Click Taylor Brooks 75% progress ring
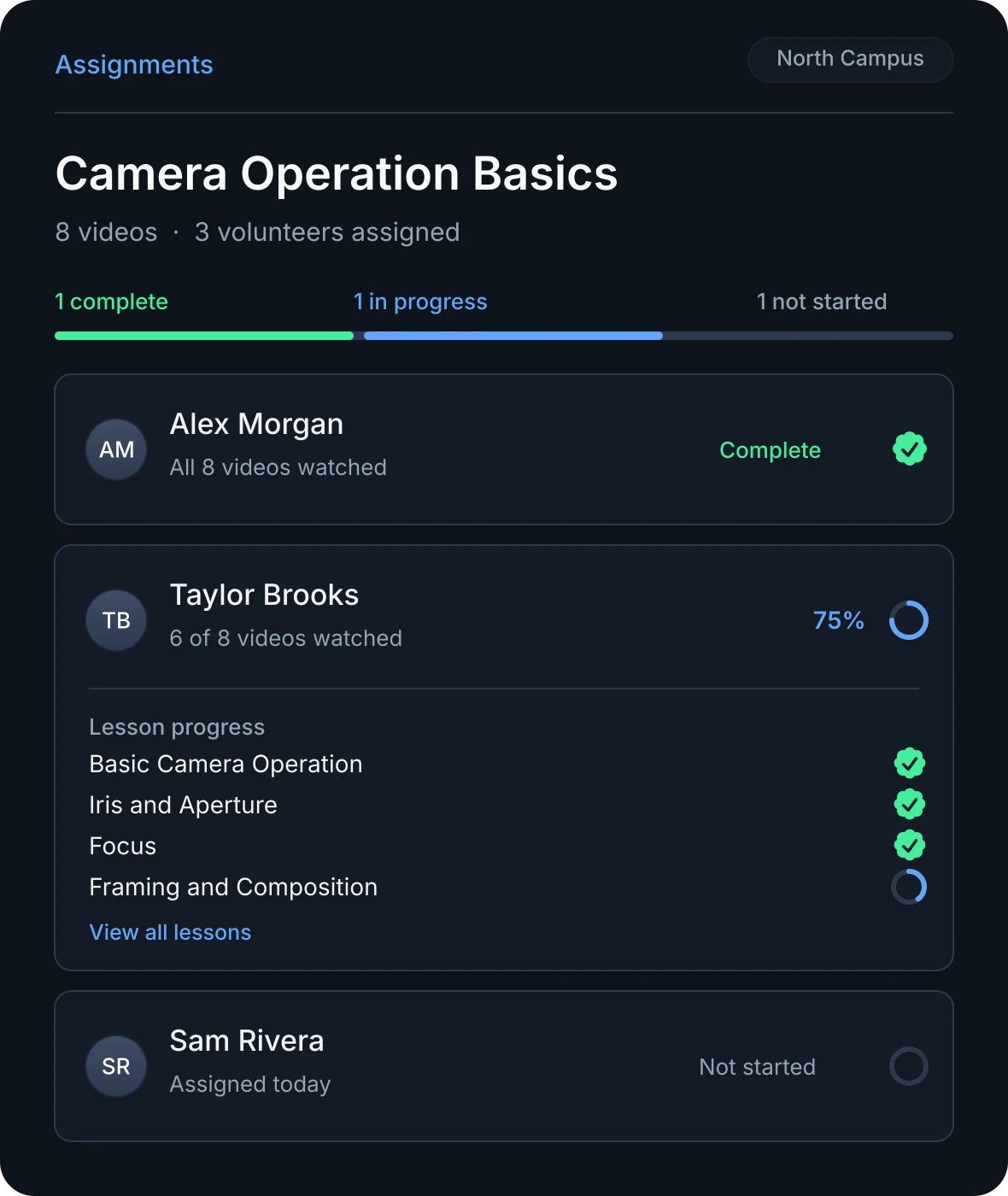Screen dimensions: 1008x1196 [909, 620]
